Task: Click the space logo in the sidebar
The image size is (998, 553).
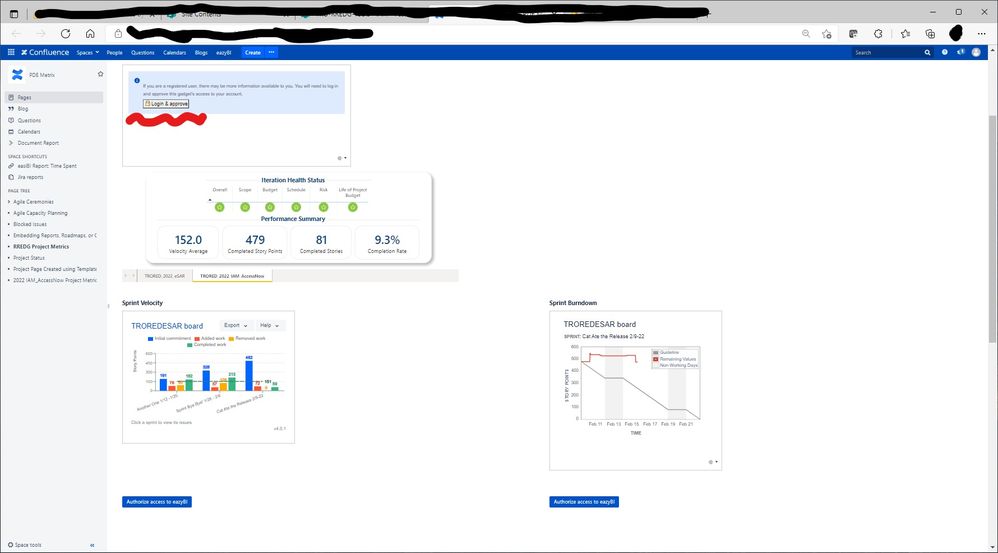Action: [x=17, y=74]
